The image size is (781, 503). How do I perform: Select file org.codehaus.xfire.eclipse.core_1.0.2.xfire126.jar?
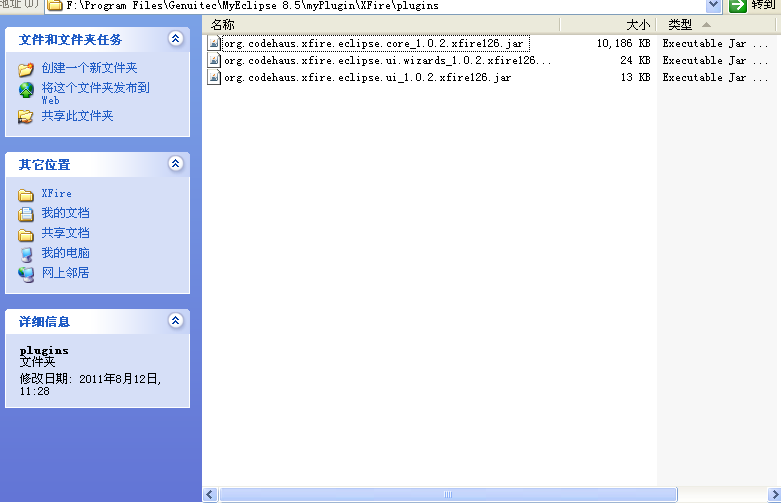(374, 43)
